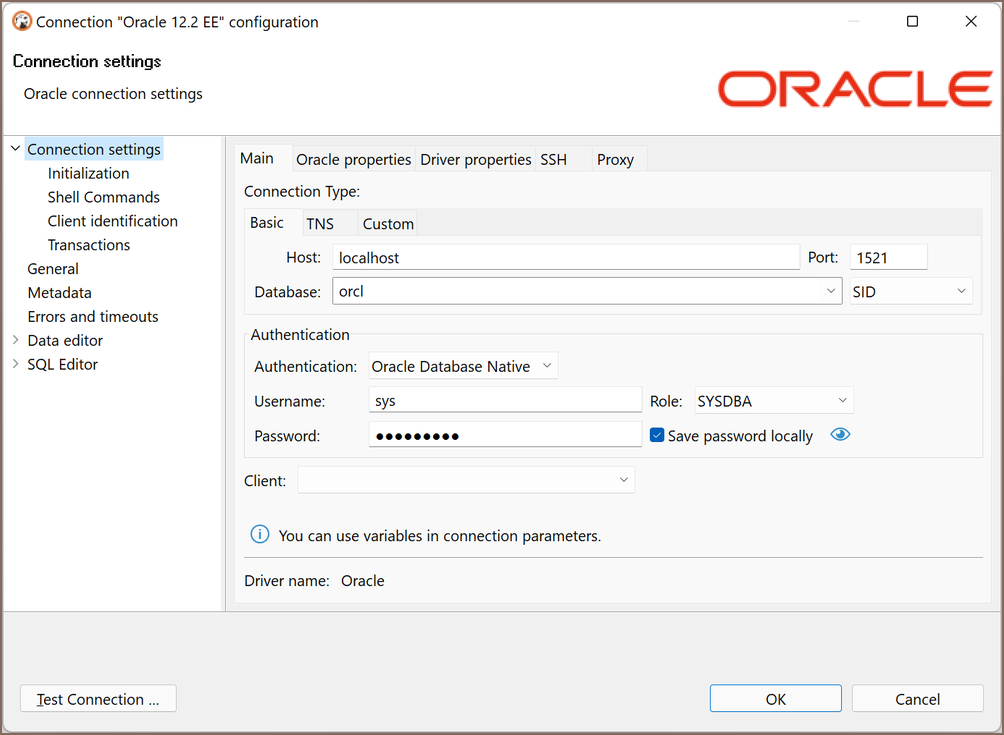Click the DBeaver icon in title bar
This screenshot has width=1004, height=735.
[21, 21]
